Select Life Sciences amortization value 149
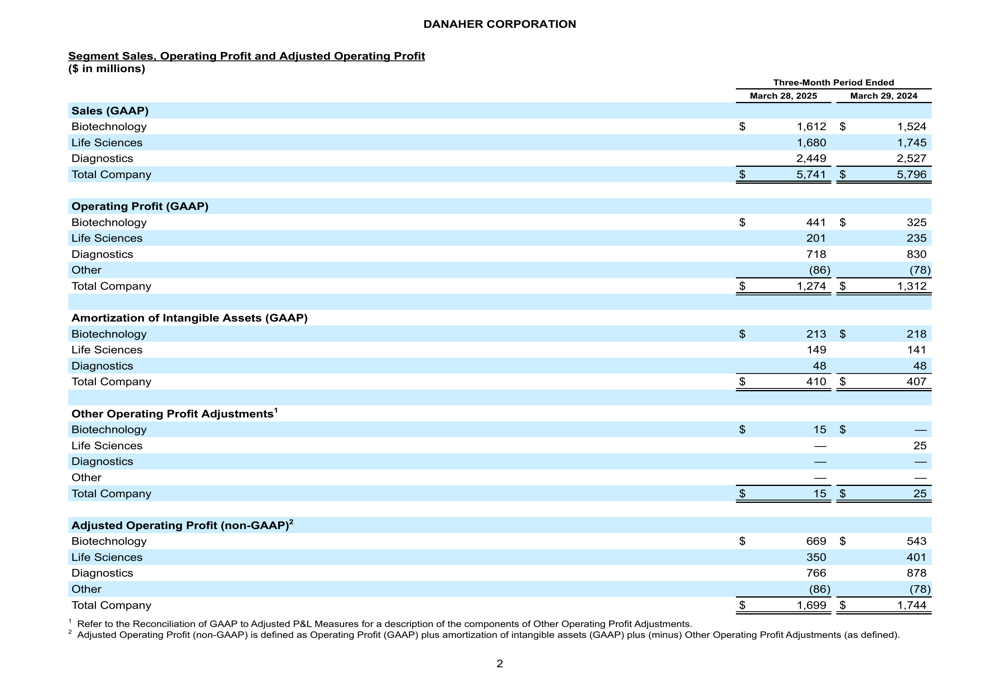The height and width of the screenshot is (685, 1000). tap(816, 350)
